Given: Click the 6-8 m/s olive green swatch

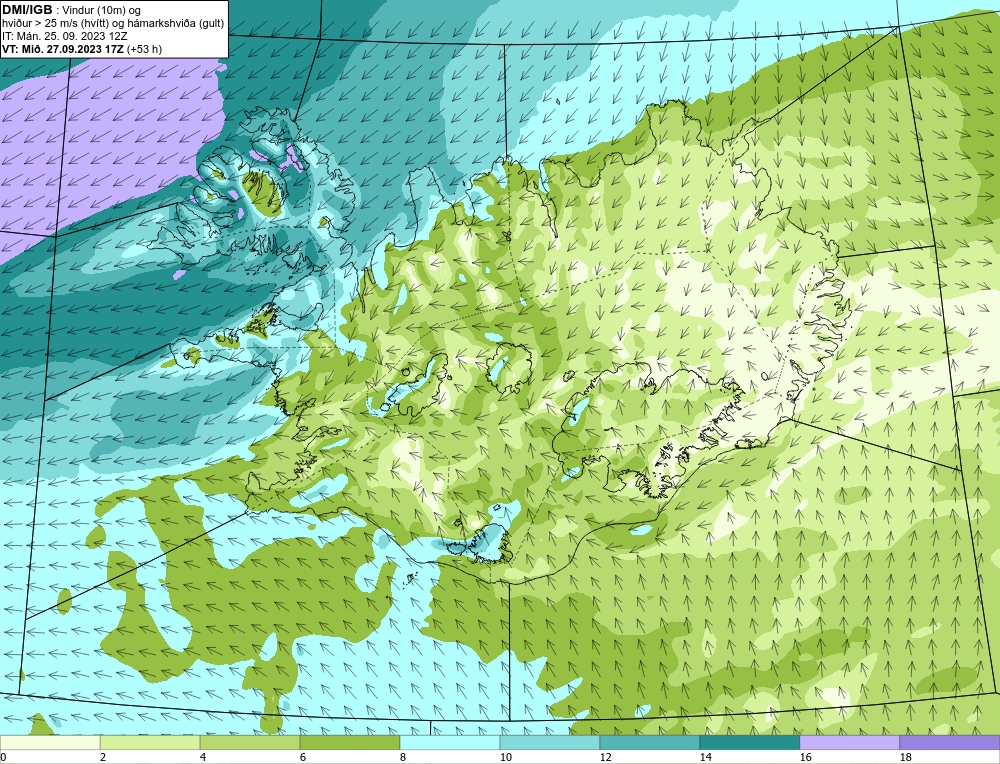Looking at the screenshot, I should click(350, 742).
